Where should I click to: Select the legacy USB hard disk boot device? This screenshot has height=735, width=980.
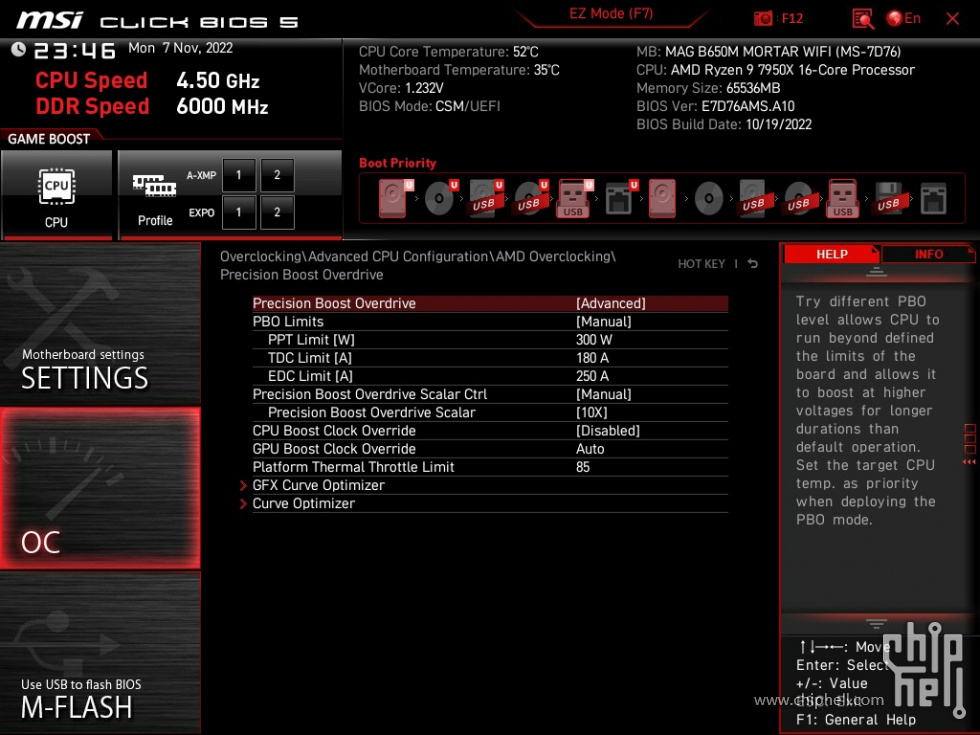tap(754, 199)
